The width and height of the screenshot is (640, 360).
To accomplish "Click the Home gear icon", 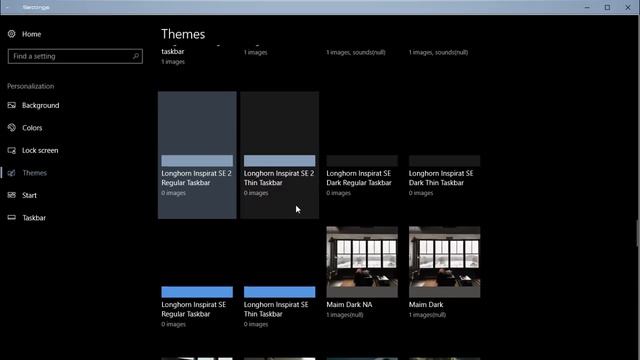I will click(11, 34).
